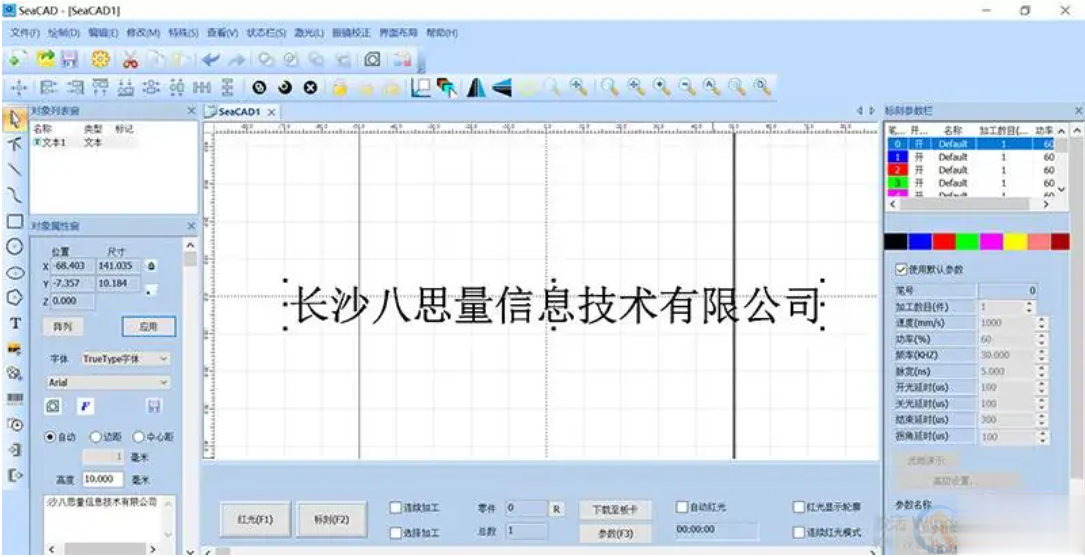Click the black circular X icon

(x=311, y=87)
